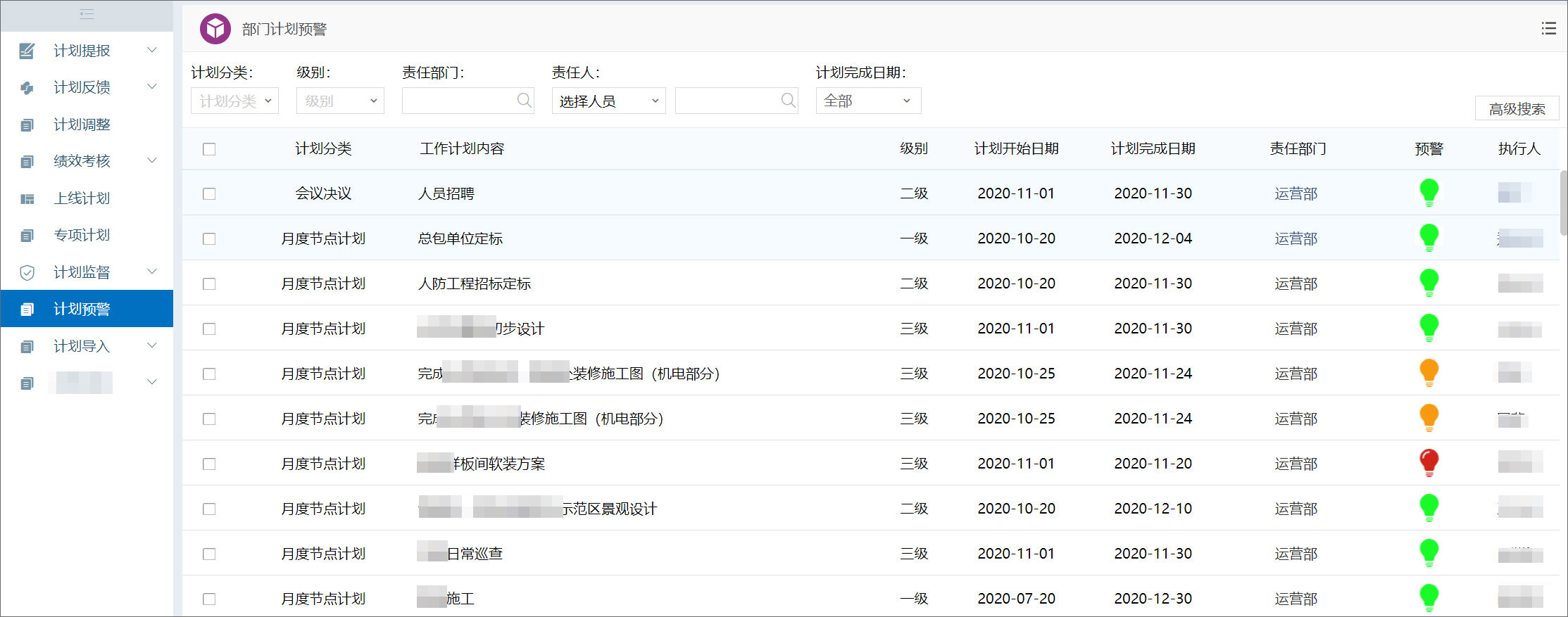Click green warning bulb for 人员招聘
This screenshot has height=617, width=1568.
(x=1429, y=193)
